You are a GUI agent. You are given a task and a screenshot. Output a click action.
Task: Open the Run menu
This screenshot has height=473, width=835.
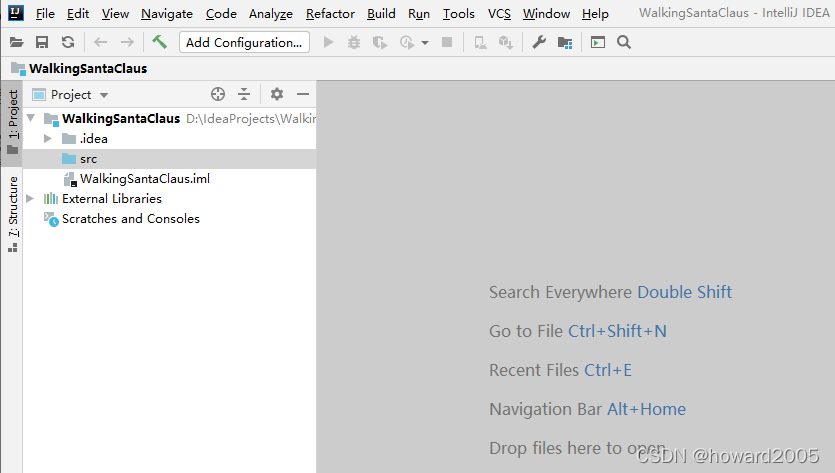419,13
